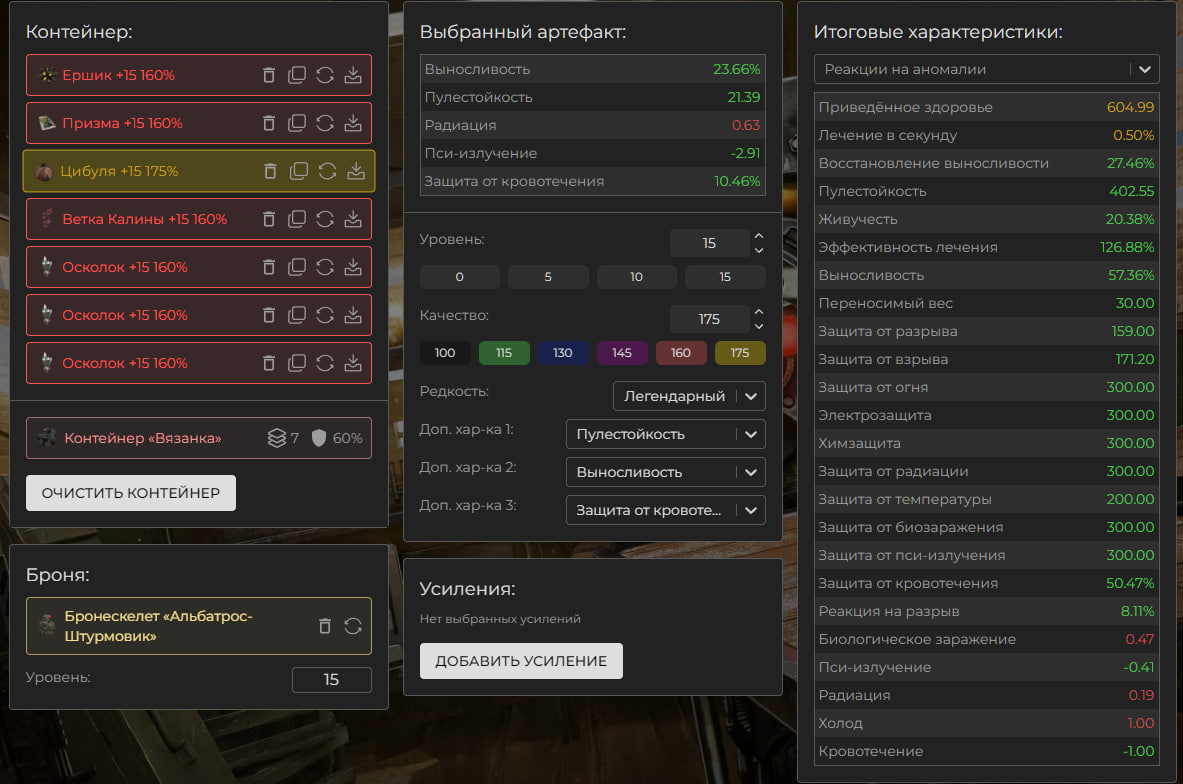Duplicate the Призма artifact with copy icon
Screen dimensions: 1183x784
click(x=297, y=123)
